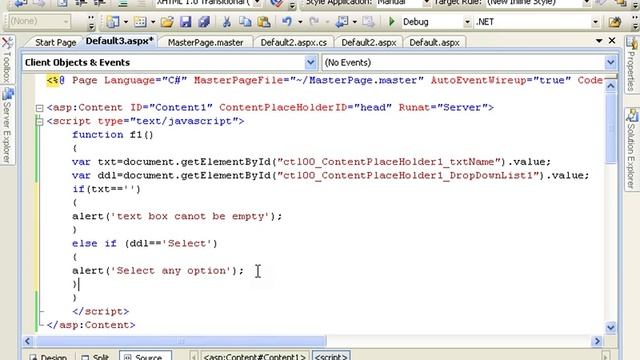This screenshot has width=640, height=360.
Task: Click the Save All icon
Action: 204,22
